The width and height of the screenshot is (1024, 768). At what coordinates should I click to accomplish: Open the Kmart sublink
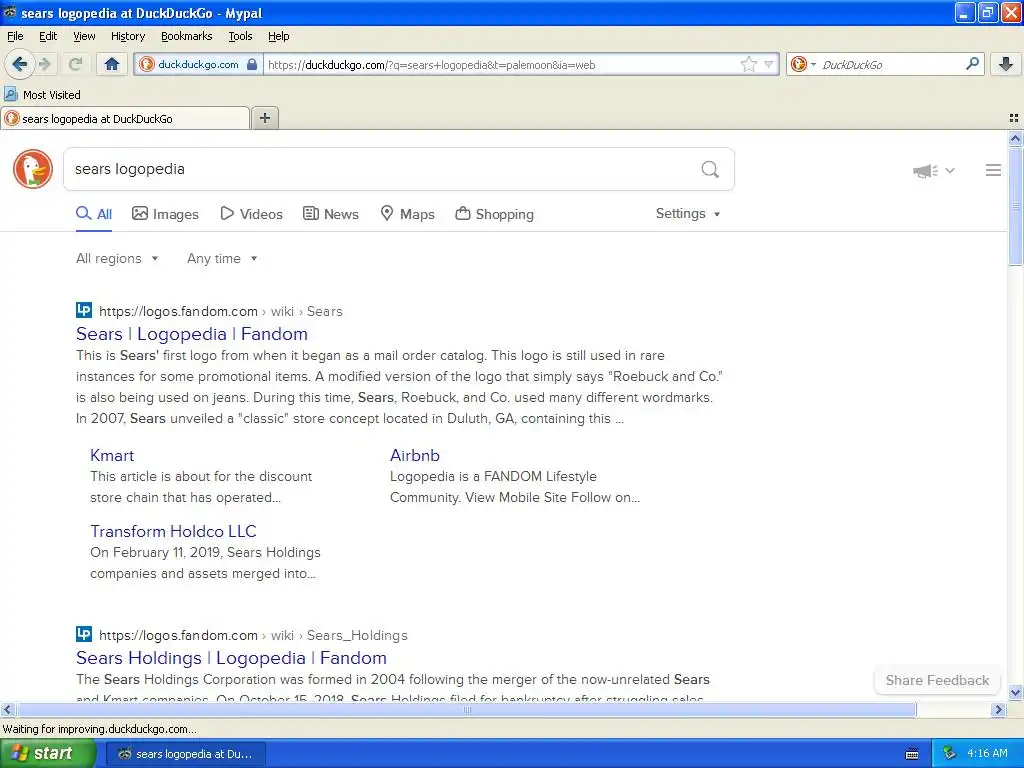coord(112,455)
